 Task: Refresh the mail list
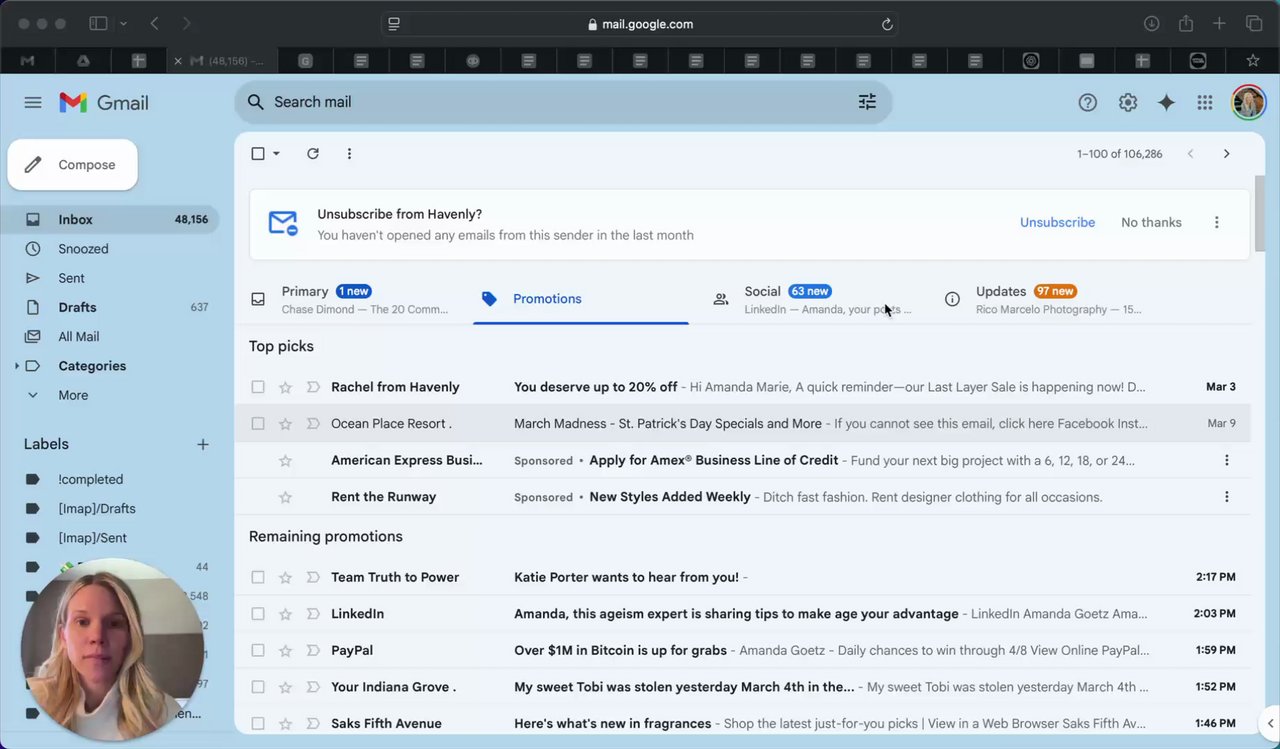click(x=313, y=154)
